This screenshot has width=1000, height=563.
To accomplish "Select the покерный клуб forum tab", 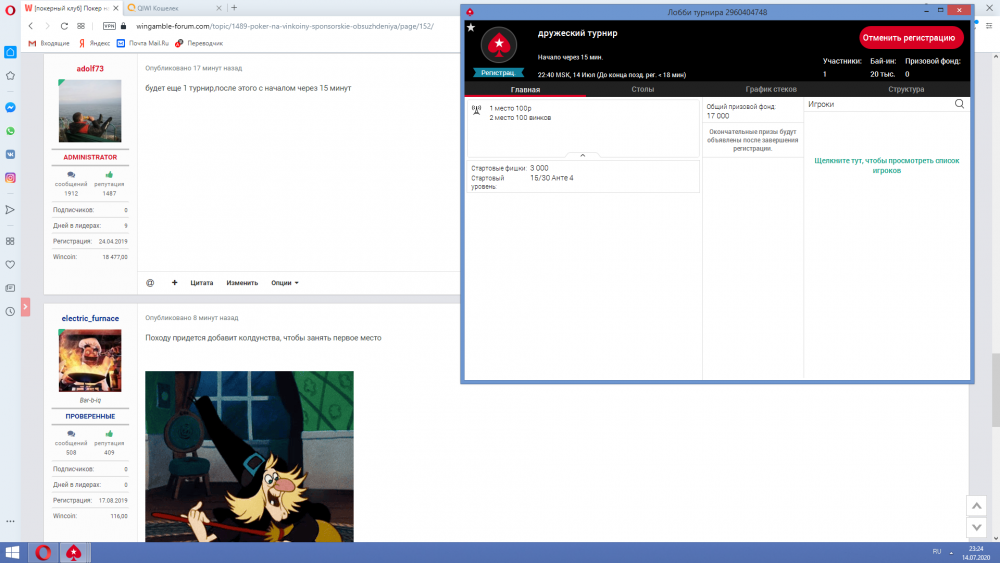I will (x=71, y=8).
